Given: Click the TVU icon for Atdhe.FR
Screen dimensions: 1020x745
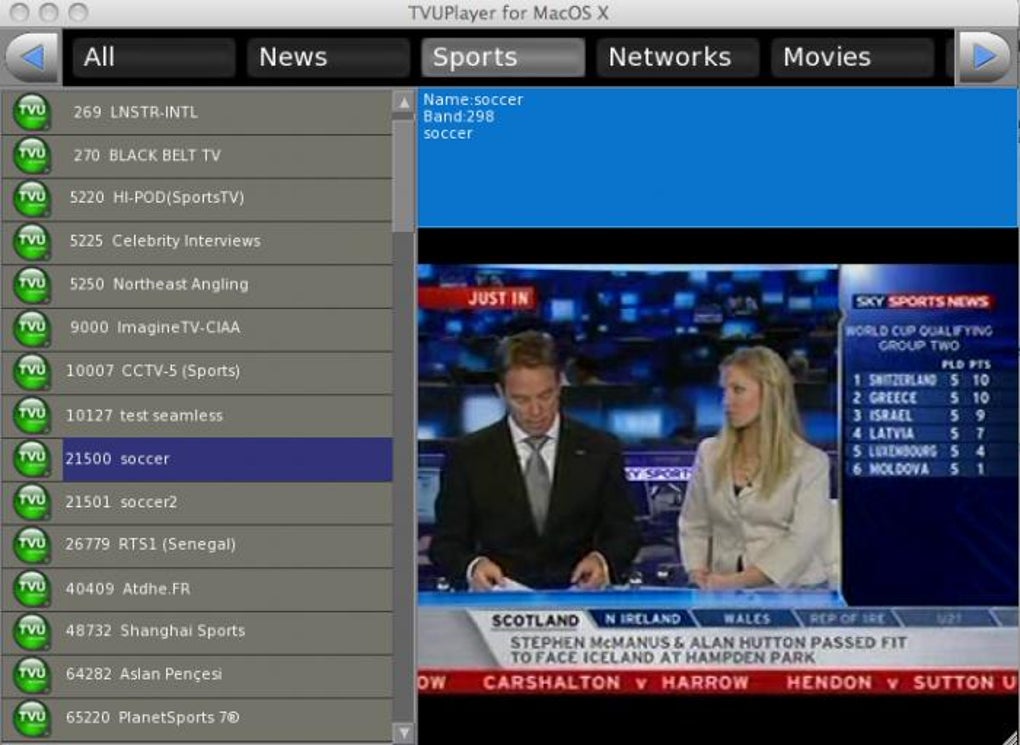Looking at the screenshot, I should coord(32,588).
